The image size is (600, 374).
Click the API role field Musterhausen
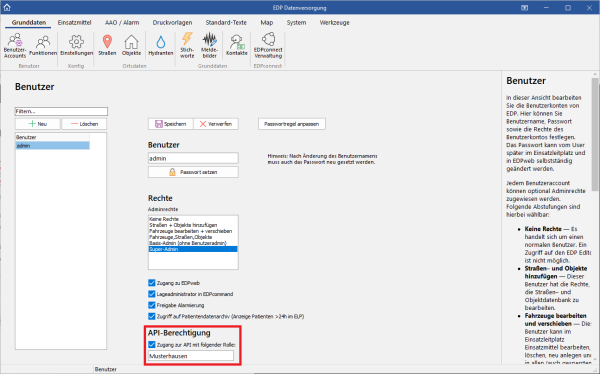[191, 356]
